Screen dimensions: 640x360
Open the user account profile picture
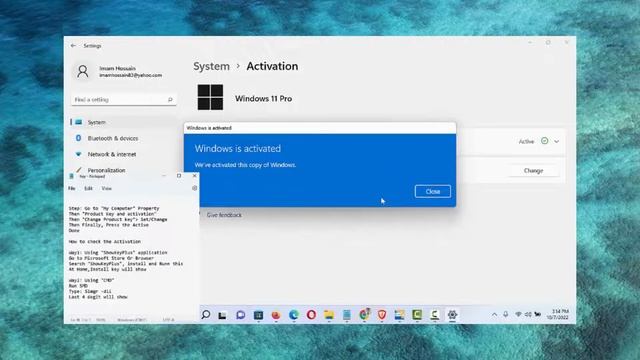83,71
